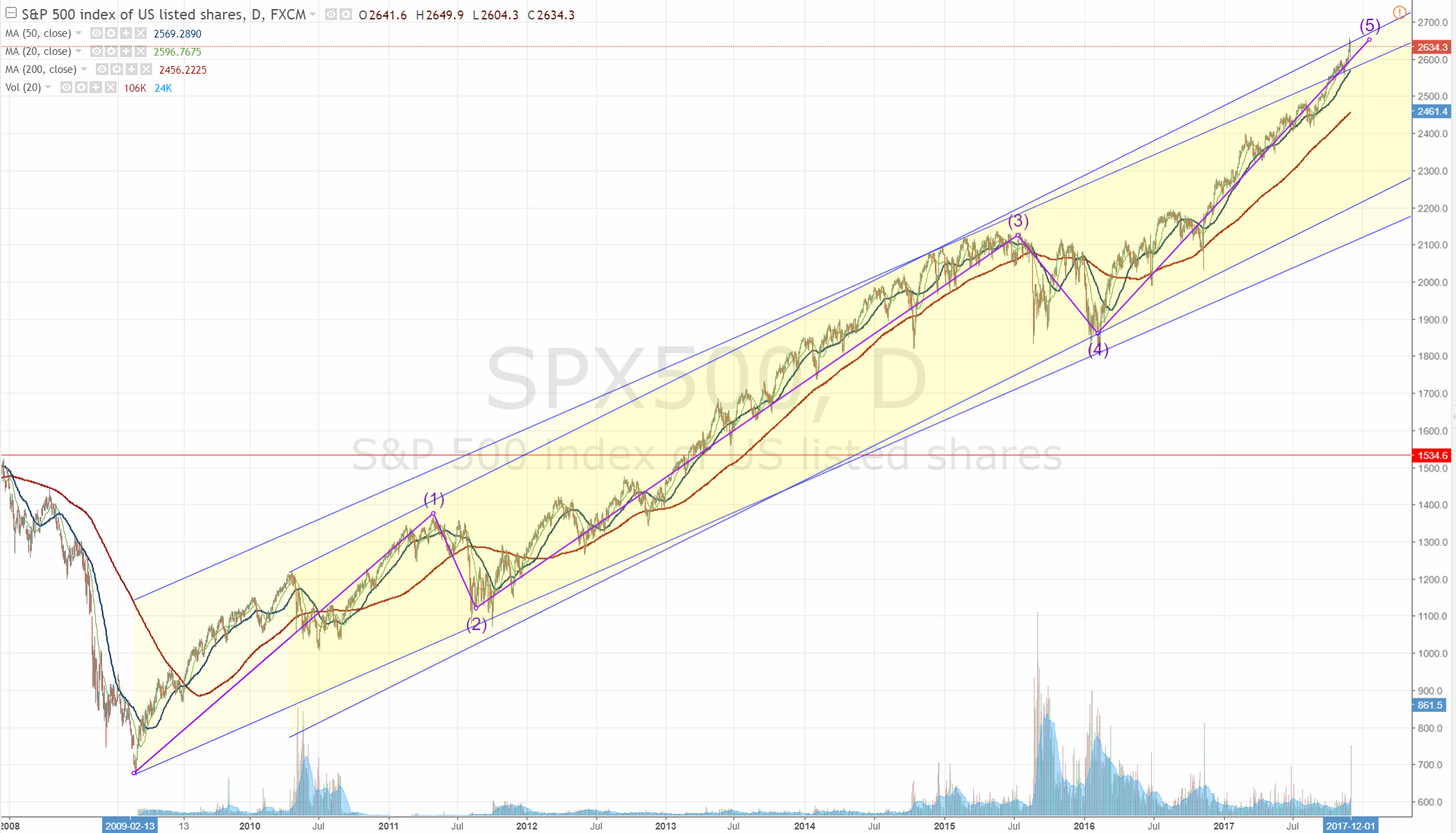Select the Elliott wave label (4)
The image size is (1456, 833).
click(1098, 349)
